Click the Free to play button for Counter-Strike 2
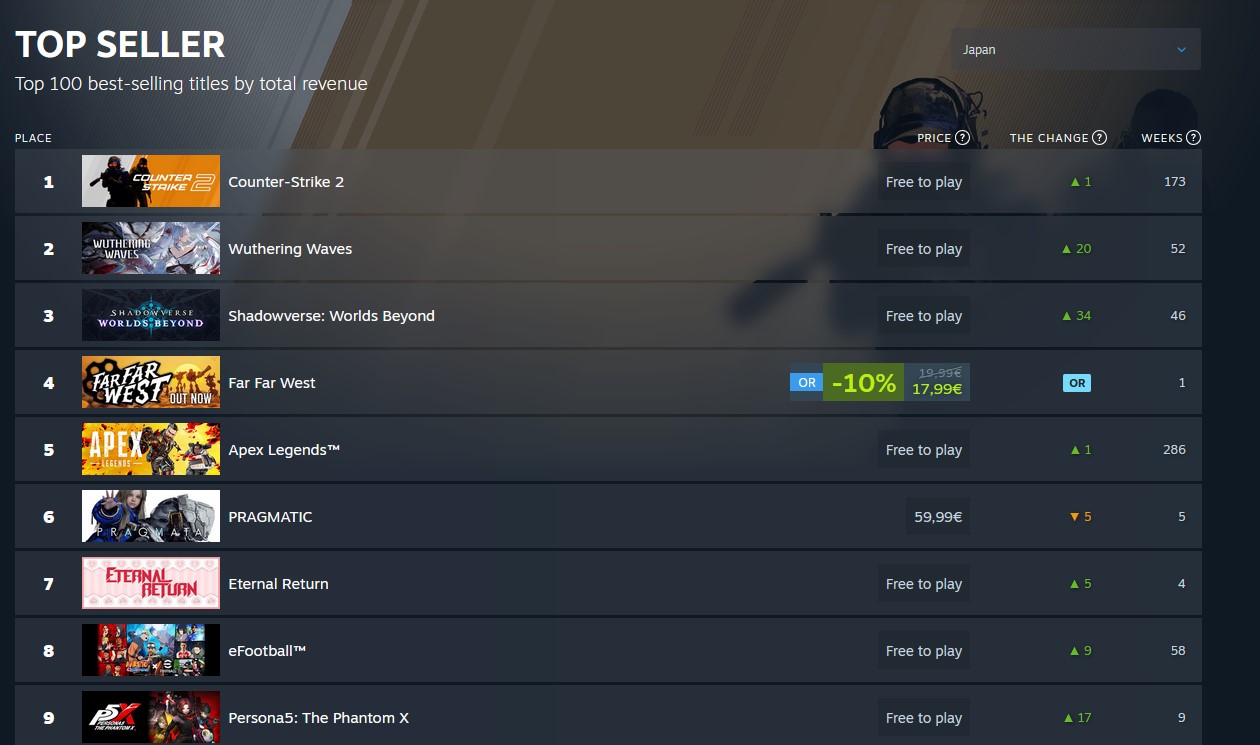Screen dimensions: 1260x745 click(x=924, y=182)
